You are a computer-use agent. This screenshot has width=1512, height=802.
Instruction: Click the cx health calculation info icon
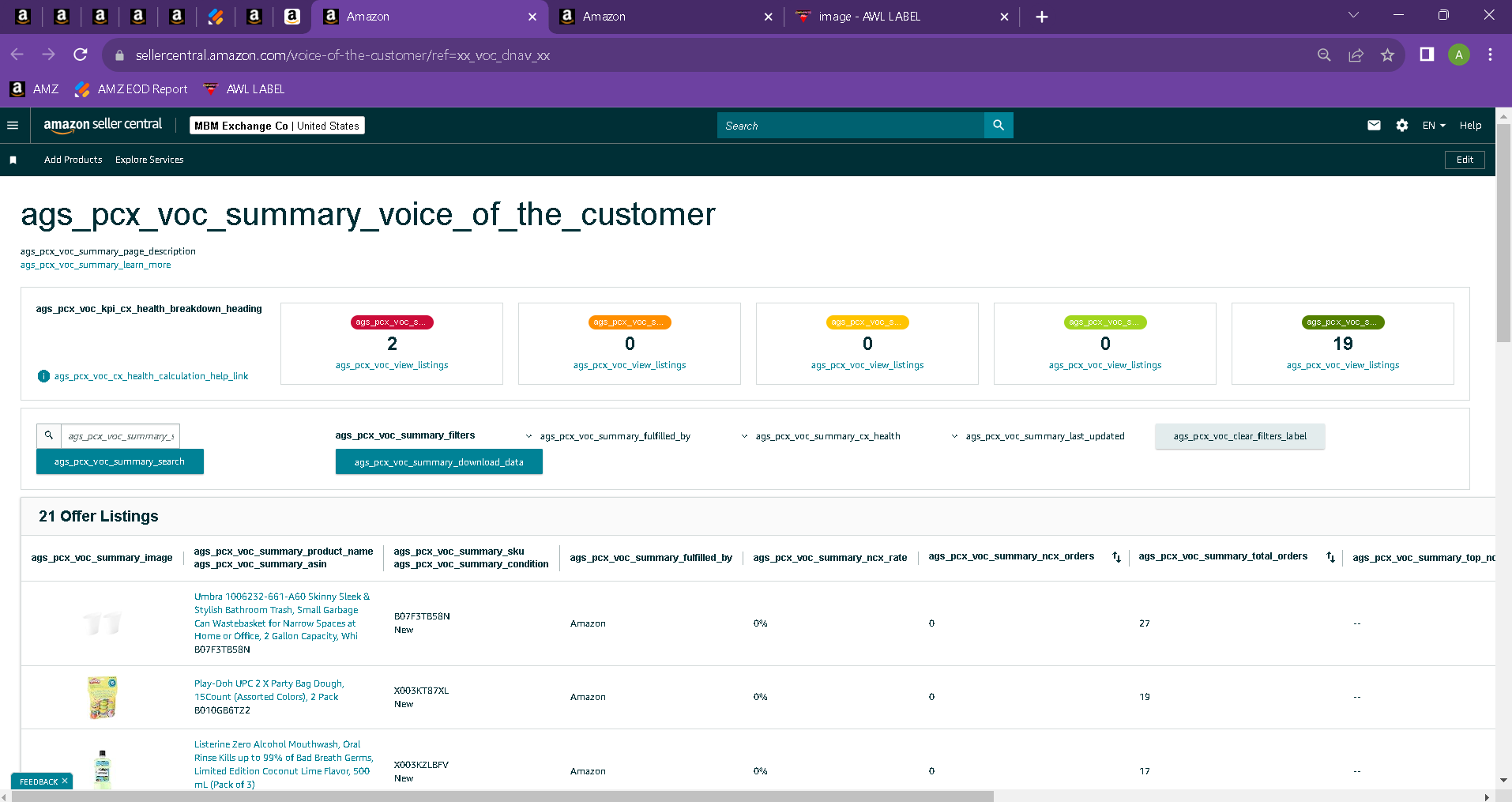click(x=43, y=376)
